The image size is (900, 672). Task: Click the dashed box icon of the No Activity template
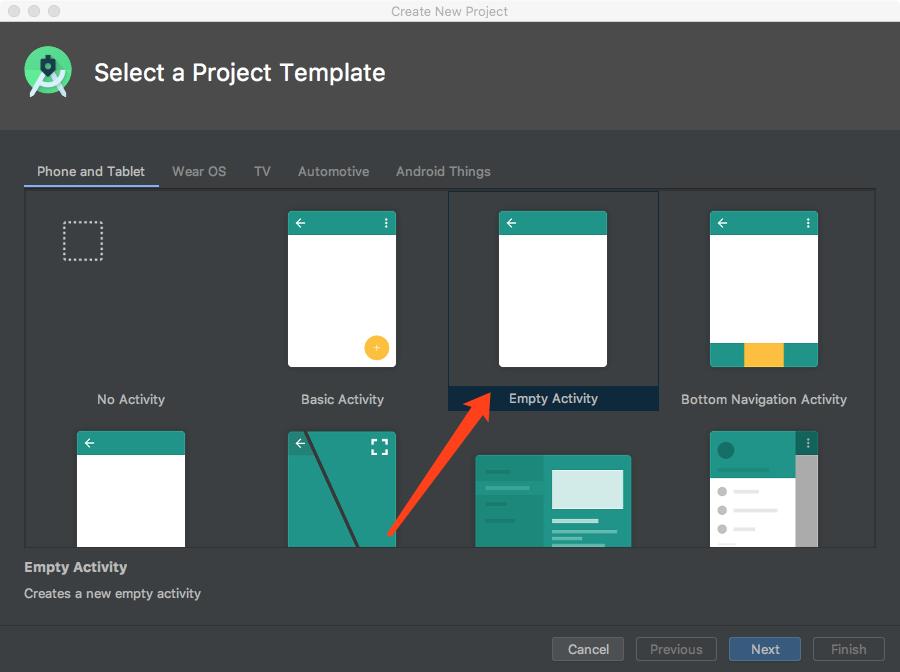point(83,240)
